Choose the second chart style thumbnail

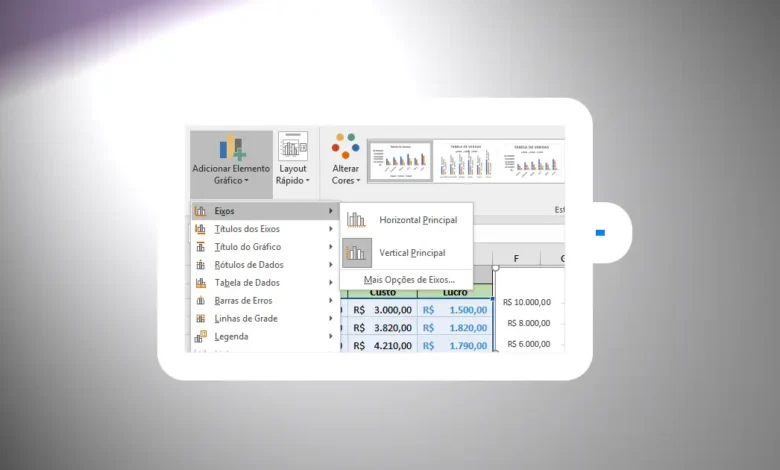[x=468, y=160]
